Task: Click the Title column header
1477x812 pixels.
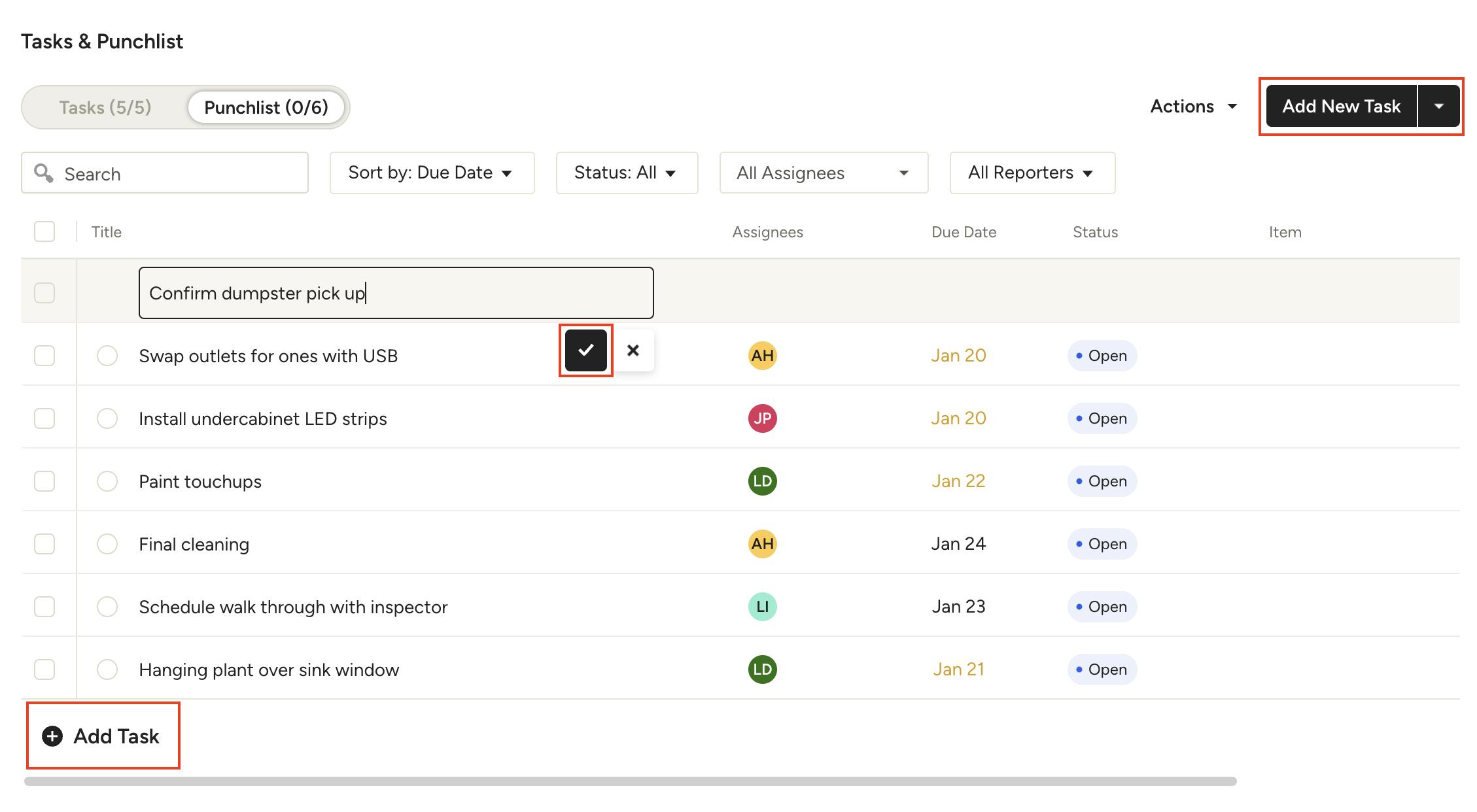Action: point(107,232)
